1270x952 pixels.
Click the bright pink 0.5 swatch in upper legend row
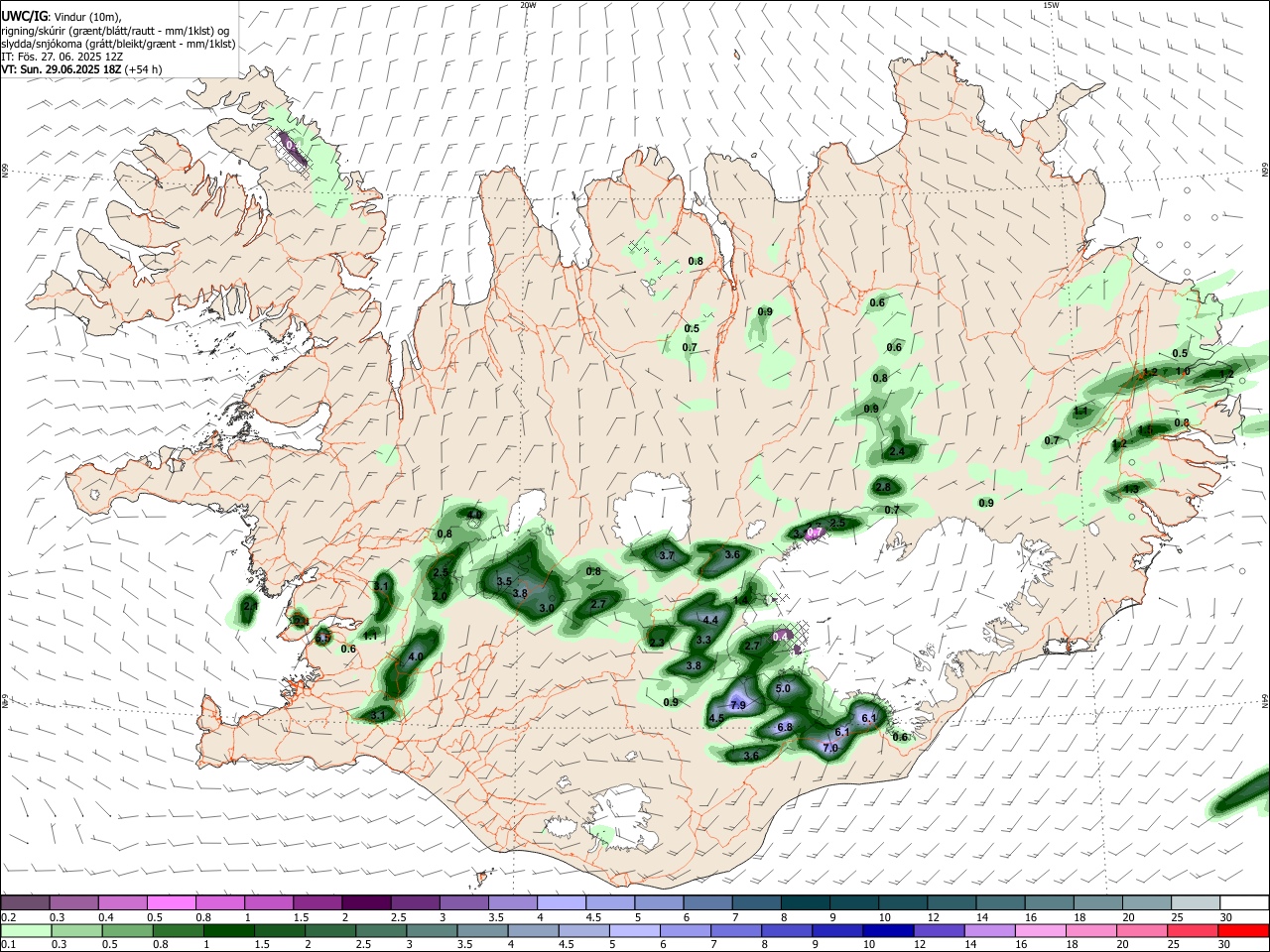tap(171, 902)
